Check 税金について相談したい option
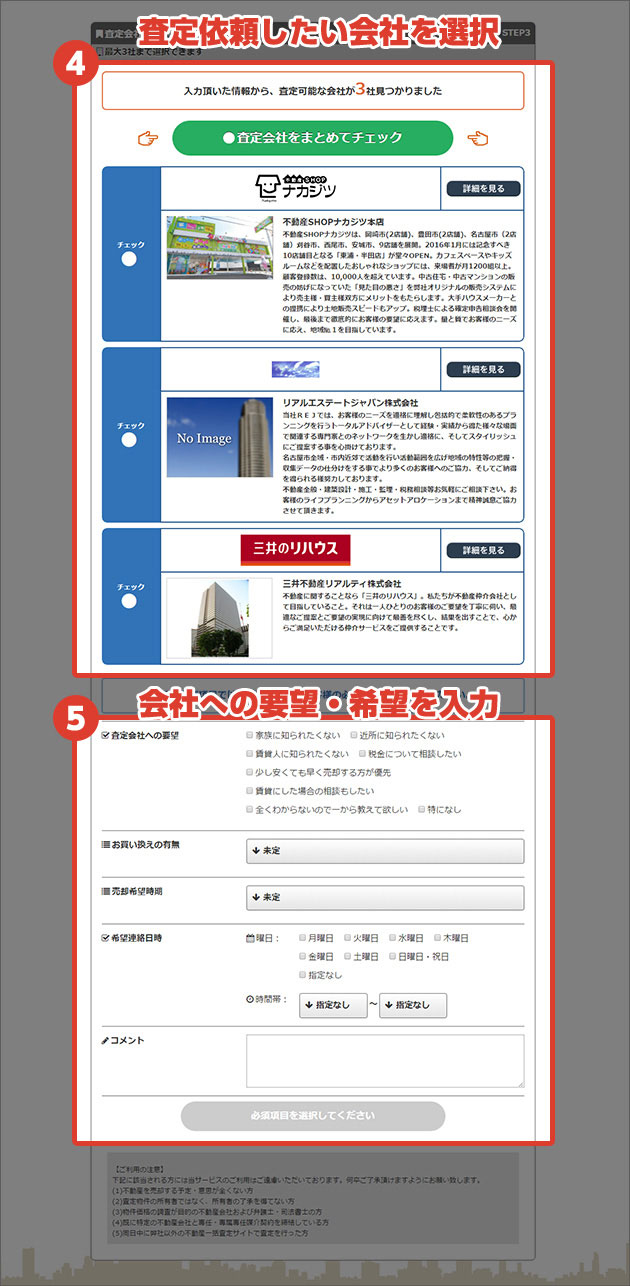The height and width of the screenshot is (1286, 630). (x=360, y=753)
